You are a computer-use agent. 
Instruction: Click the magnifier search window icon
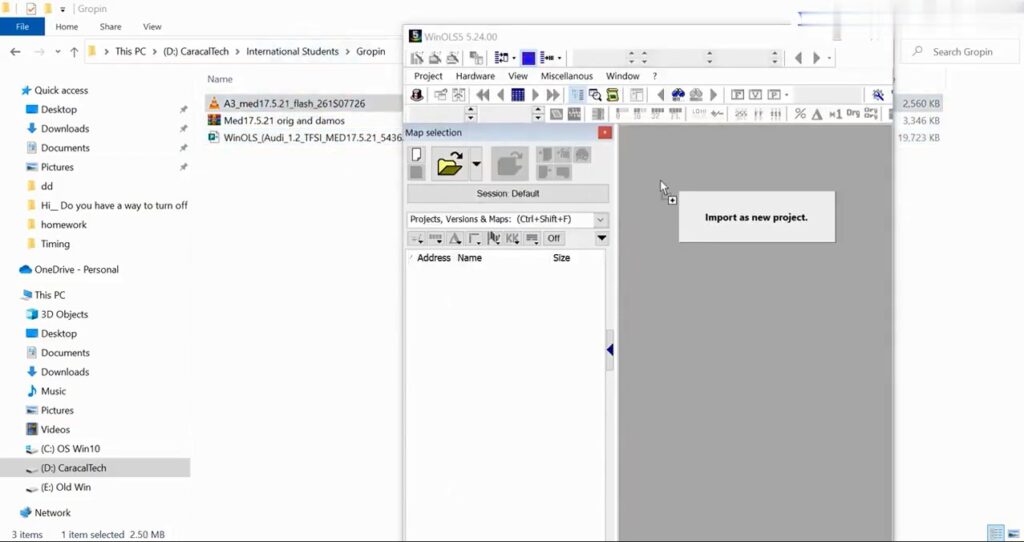point(595,95)
